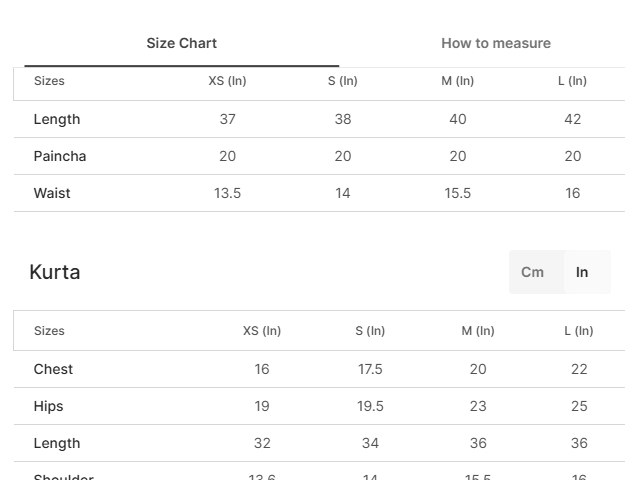Image resolution: width=625 pixels, height=480 pixels.
Task: Select the M (In) header in Kurta table
Action: 478,331
